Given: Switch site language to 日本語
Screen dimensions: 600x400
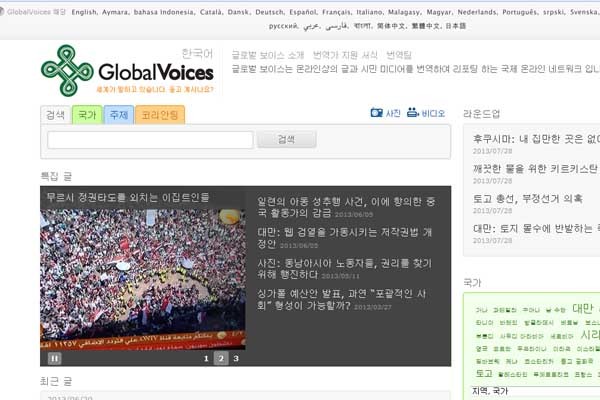Looking at the screenshot, I should tap(455, 26).
